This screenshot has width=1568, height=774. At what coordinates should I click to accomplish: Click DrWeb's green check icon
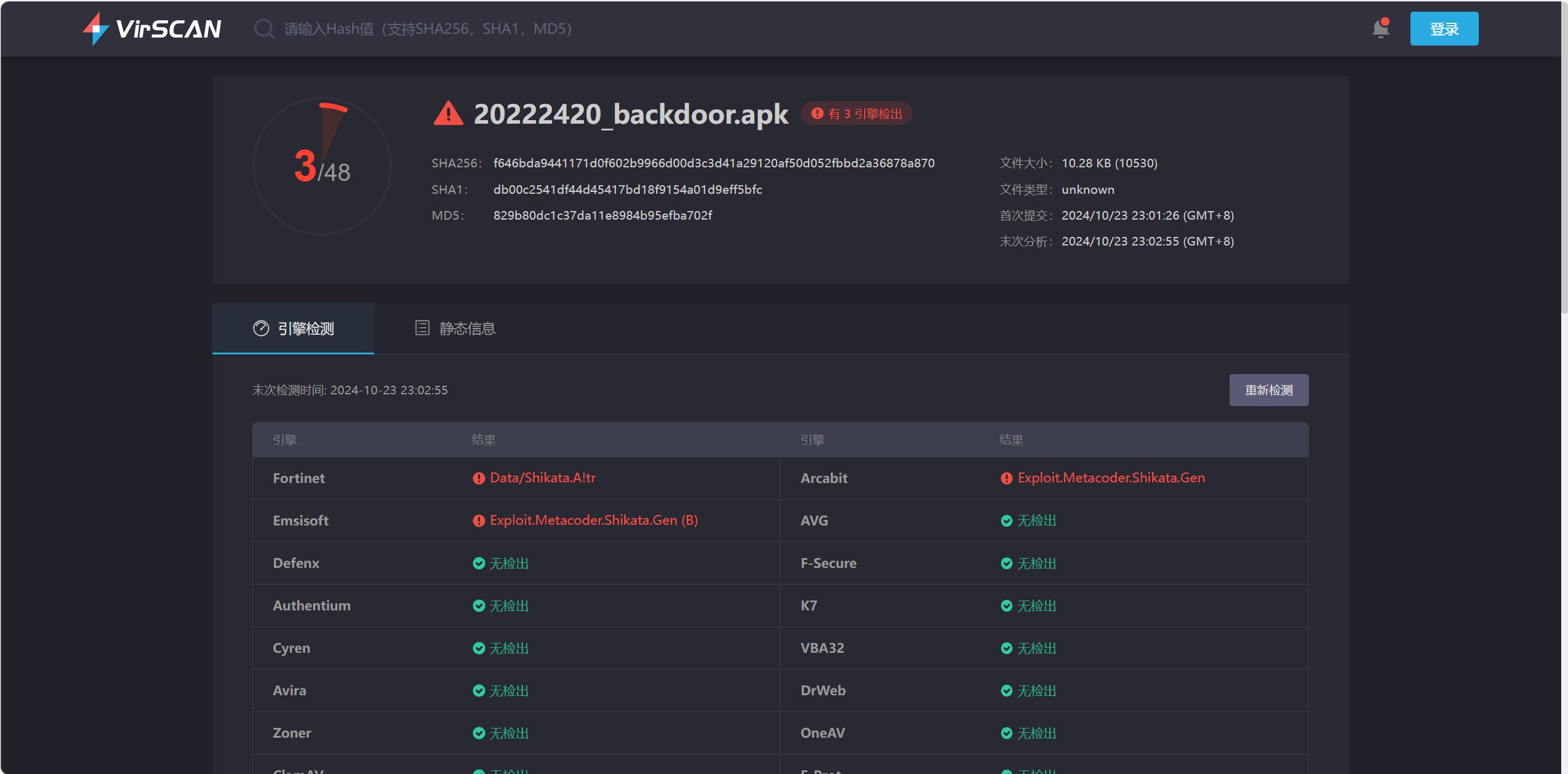pyautogui.click(x=1007, y=690)
